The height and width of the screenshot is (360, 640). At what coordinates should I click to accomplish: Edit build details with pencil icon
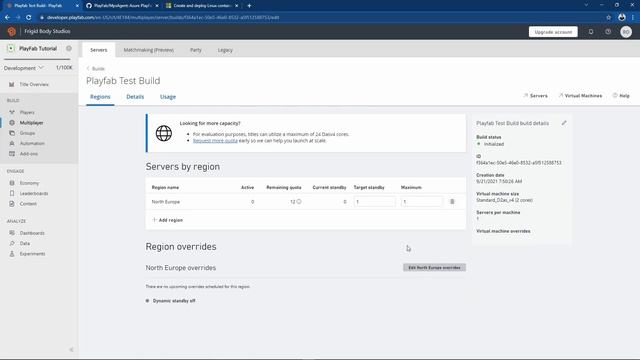click(564, 123)
